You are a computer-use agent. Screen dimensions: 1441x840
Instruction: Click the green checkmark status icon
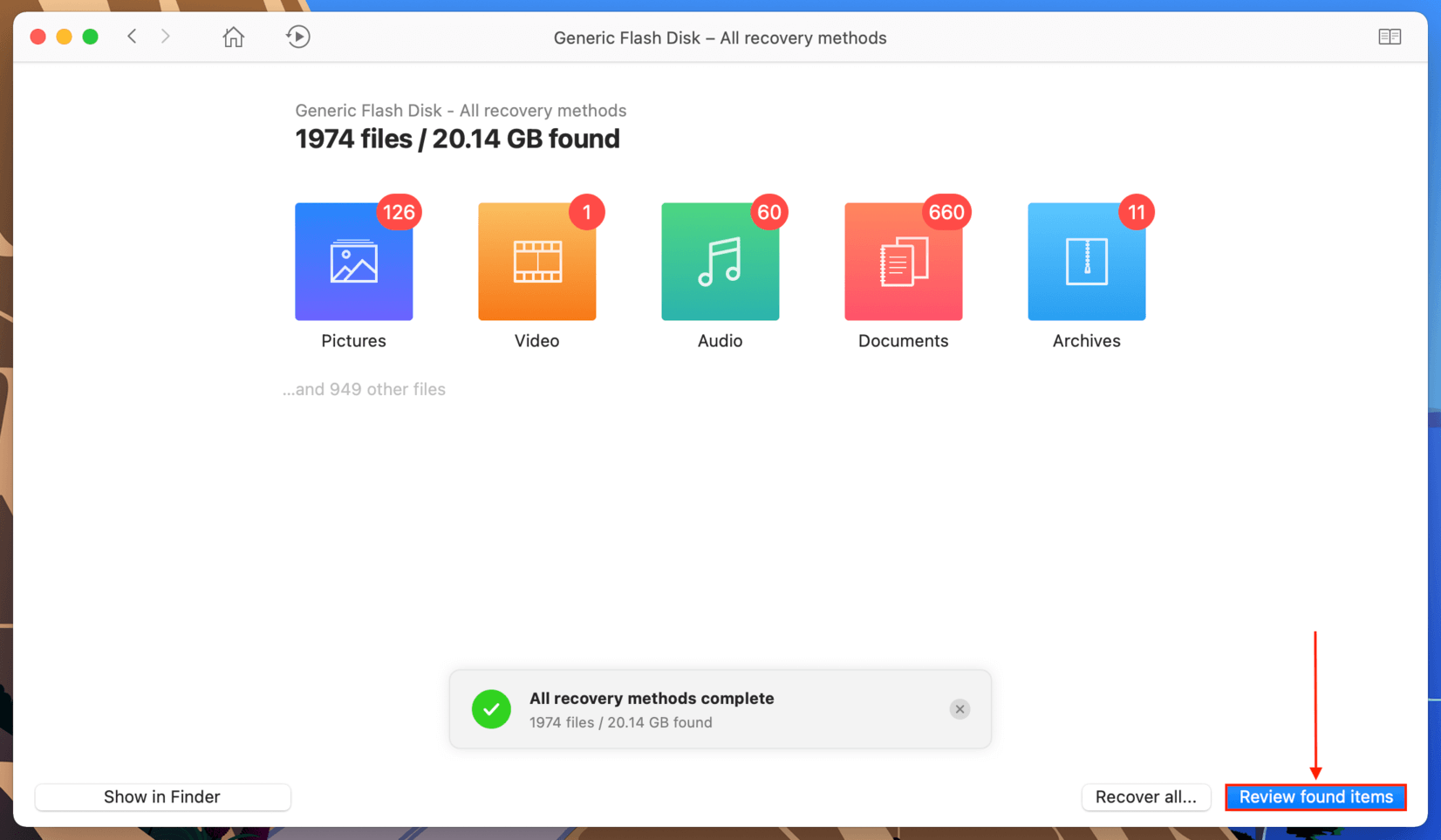tap(491, 709)
